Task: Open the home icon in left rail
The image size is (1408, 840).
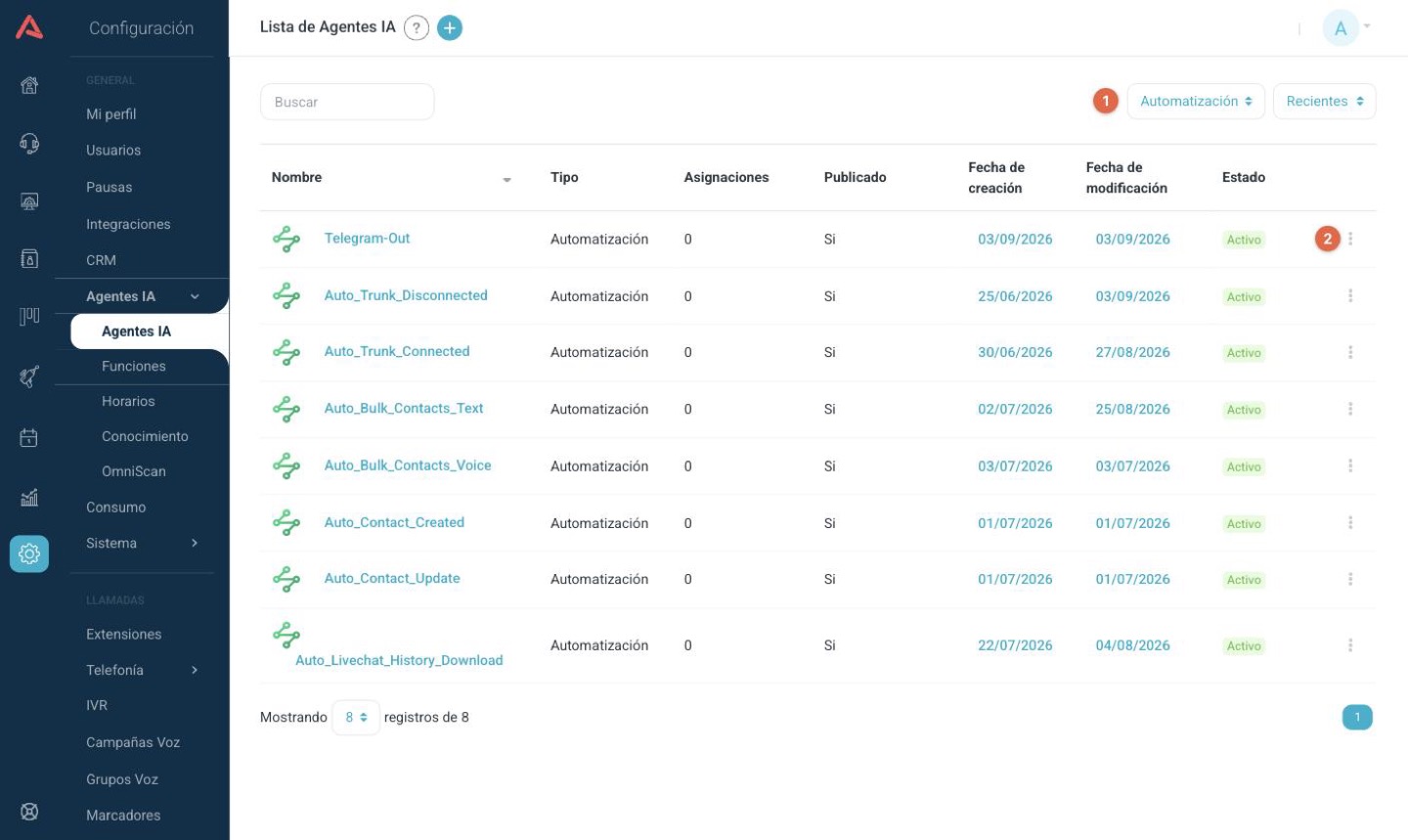Action: (29, 85)
